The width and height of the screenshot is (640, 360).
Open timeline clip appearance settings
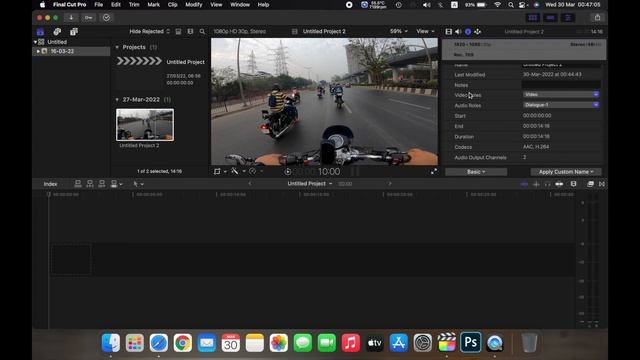point(573,184)
